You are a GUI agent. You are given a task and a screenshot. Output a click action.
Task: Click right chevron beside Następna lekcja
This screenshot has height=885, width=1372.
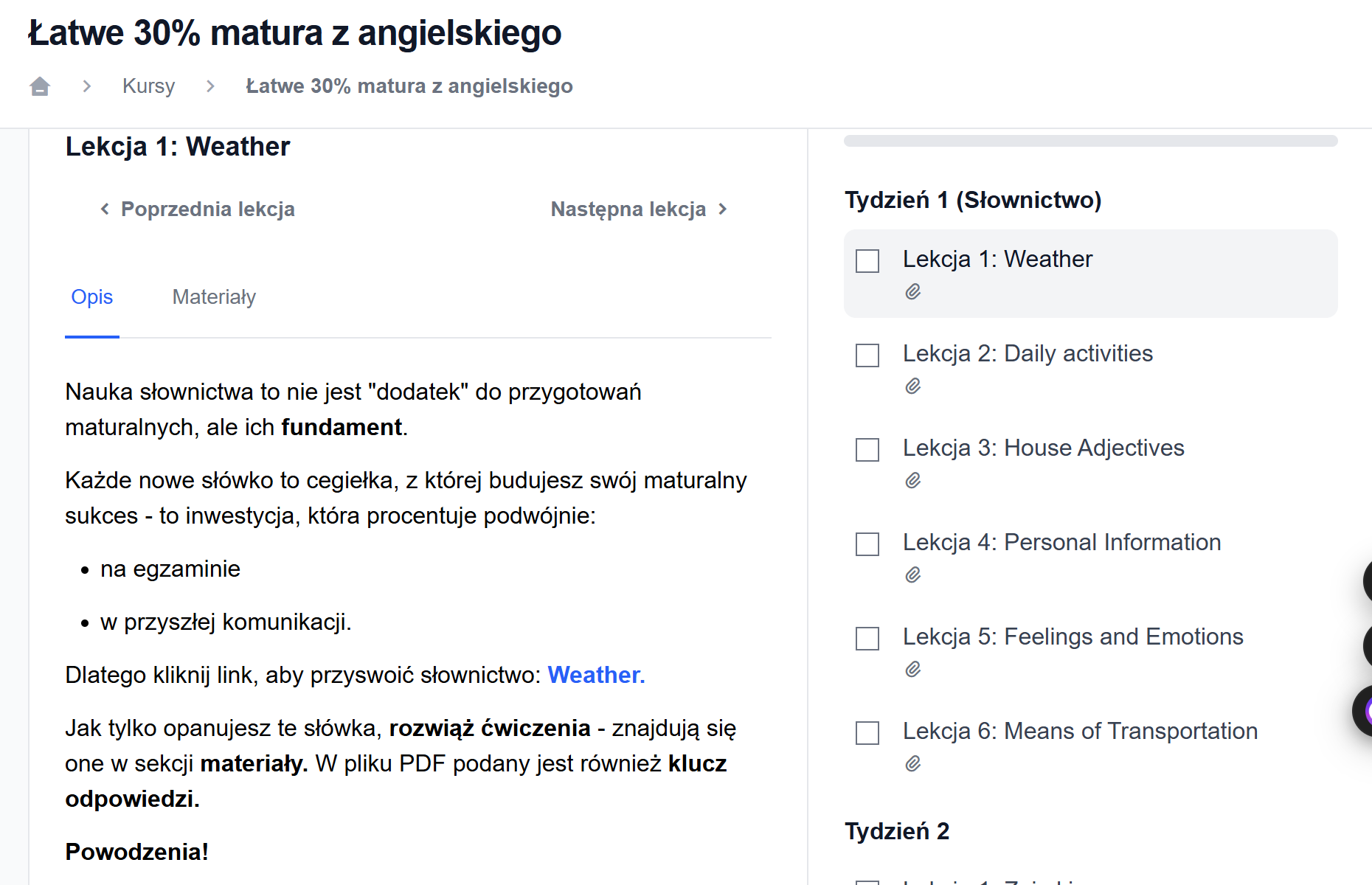(723, 209)
